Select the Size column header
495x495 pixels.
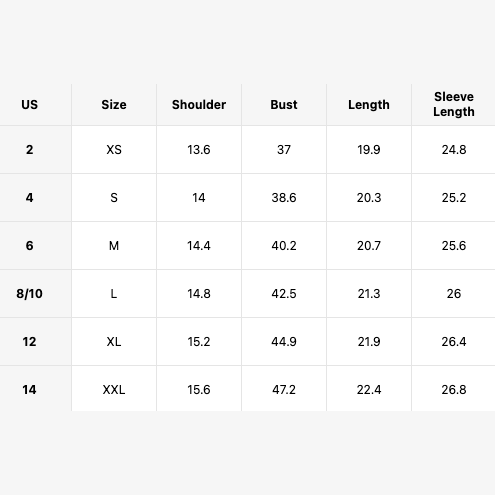[x=114, y=105]
